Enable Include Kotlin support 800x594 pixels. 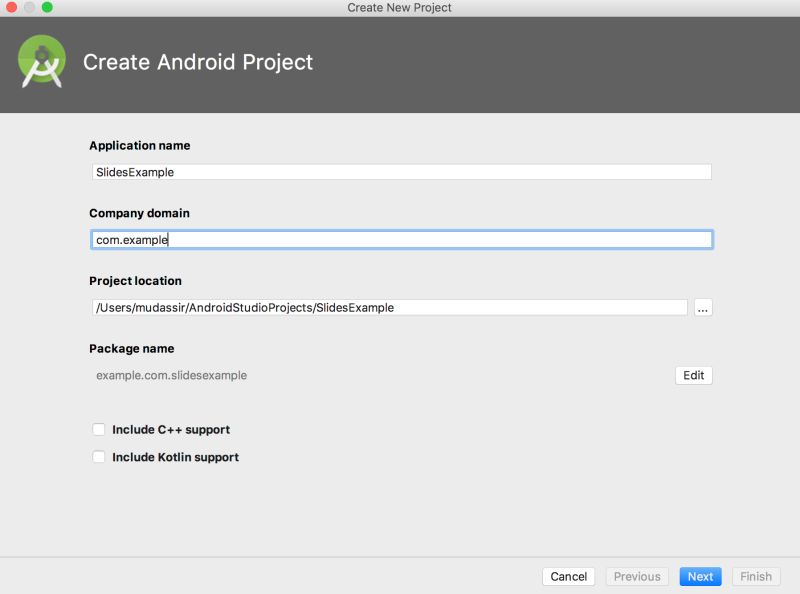(x=97, y=457)
